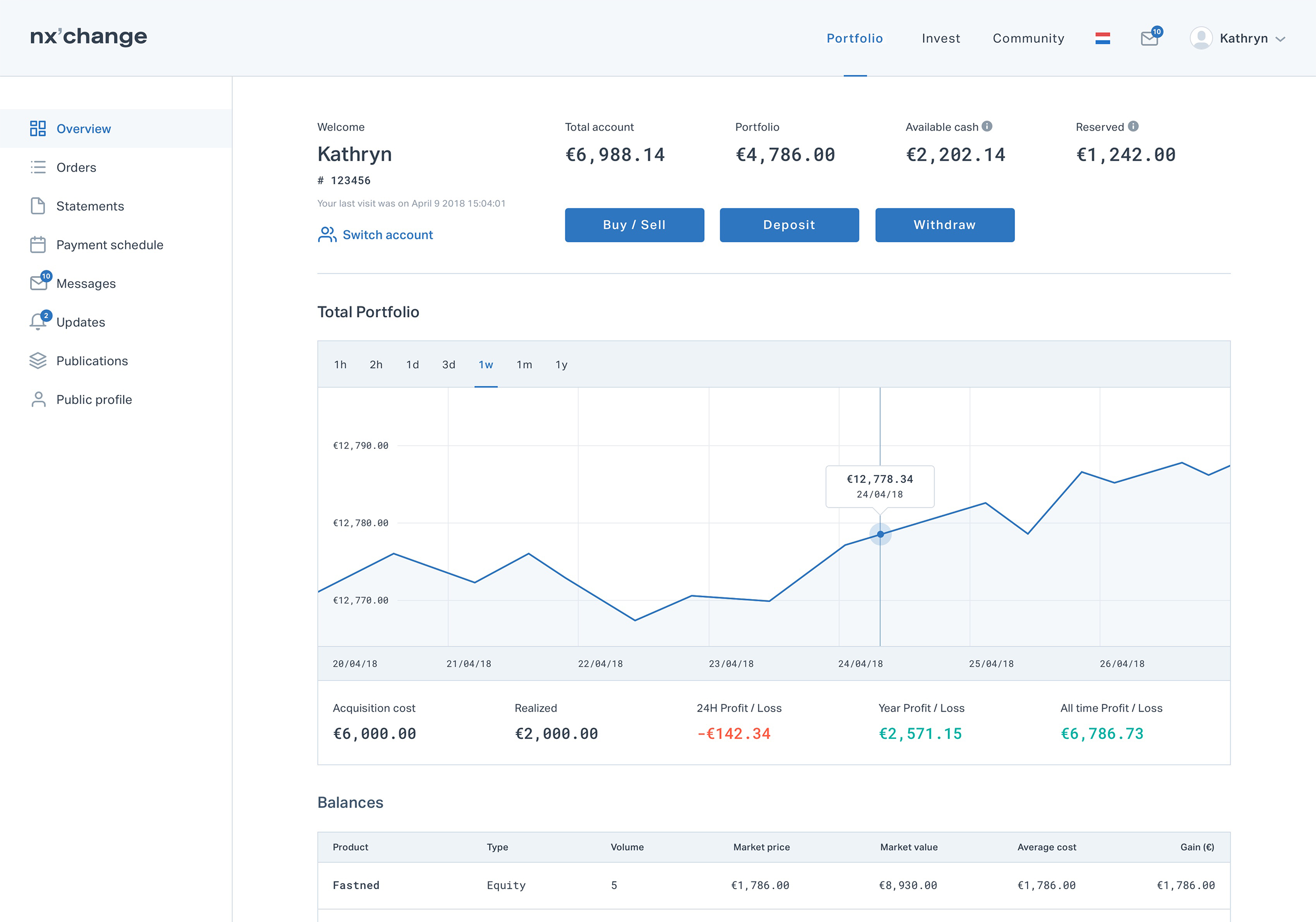Click the Total account value €6,988.14
Screen dimensions: 1316x922
click(615, 155)
